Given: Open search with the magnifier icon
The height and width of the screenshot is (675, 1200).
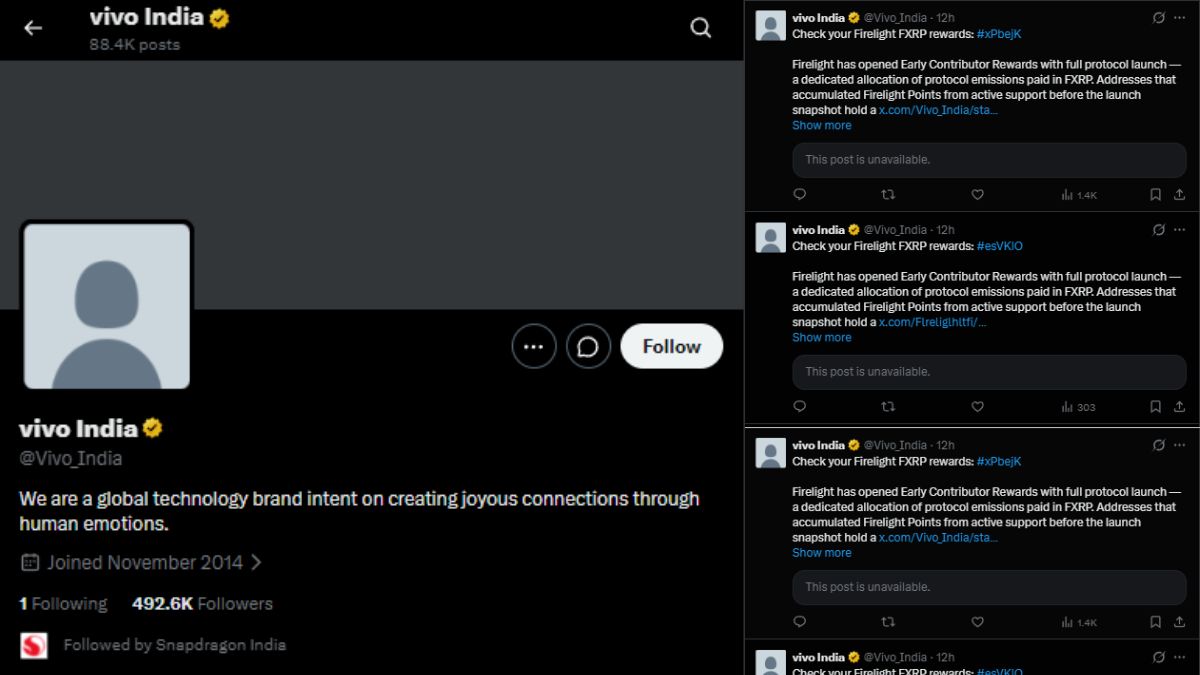Looking at the screenshot, I should pyautogui.click(x=701, y=28).
